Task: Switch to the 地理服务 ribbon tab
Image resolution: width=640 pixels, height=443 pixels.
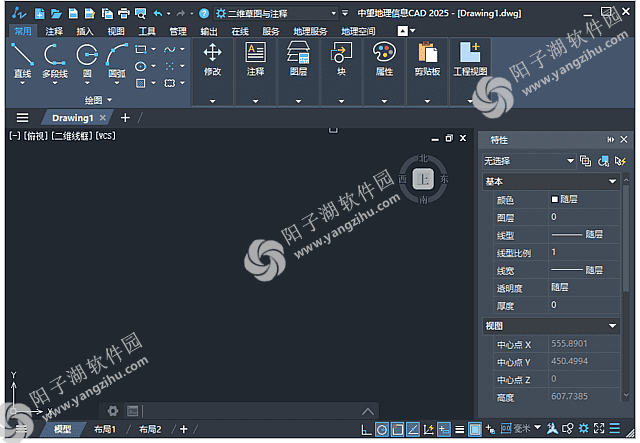Action: [x=310, y=31]
